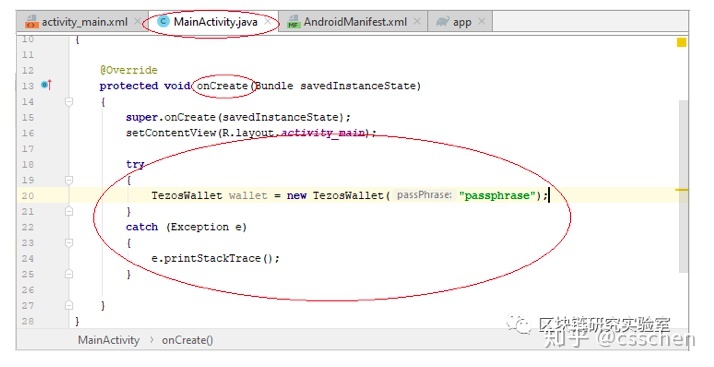Click fold end marker on line 25
Screen dimensions: 714x367
pos(69,274)
